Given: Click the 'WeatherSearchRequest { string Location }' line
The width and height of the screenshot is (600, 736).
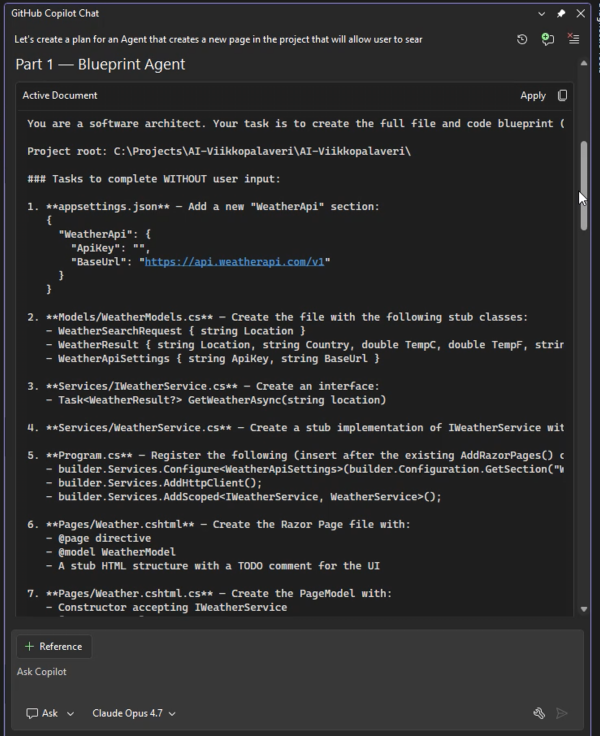Looking at the screenshot, I should (176, 331).
